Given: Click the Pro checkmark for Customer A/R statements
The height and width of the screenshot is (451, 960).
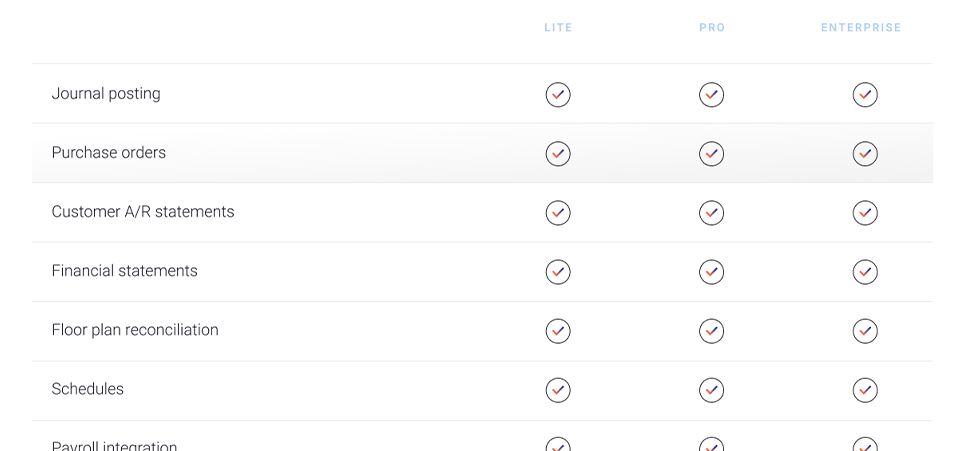Looking at the screenshot, I should tap(711, 213).
